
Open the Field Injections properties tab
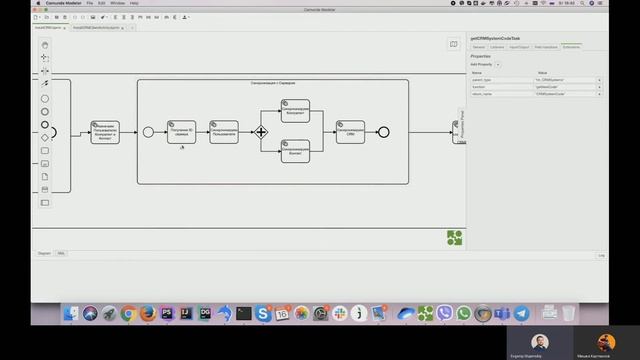point(546,47)
